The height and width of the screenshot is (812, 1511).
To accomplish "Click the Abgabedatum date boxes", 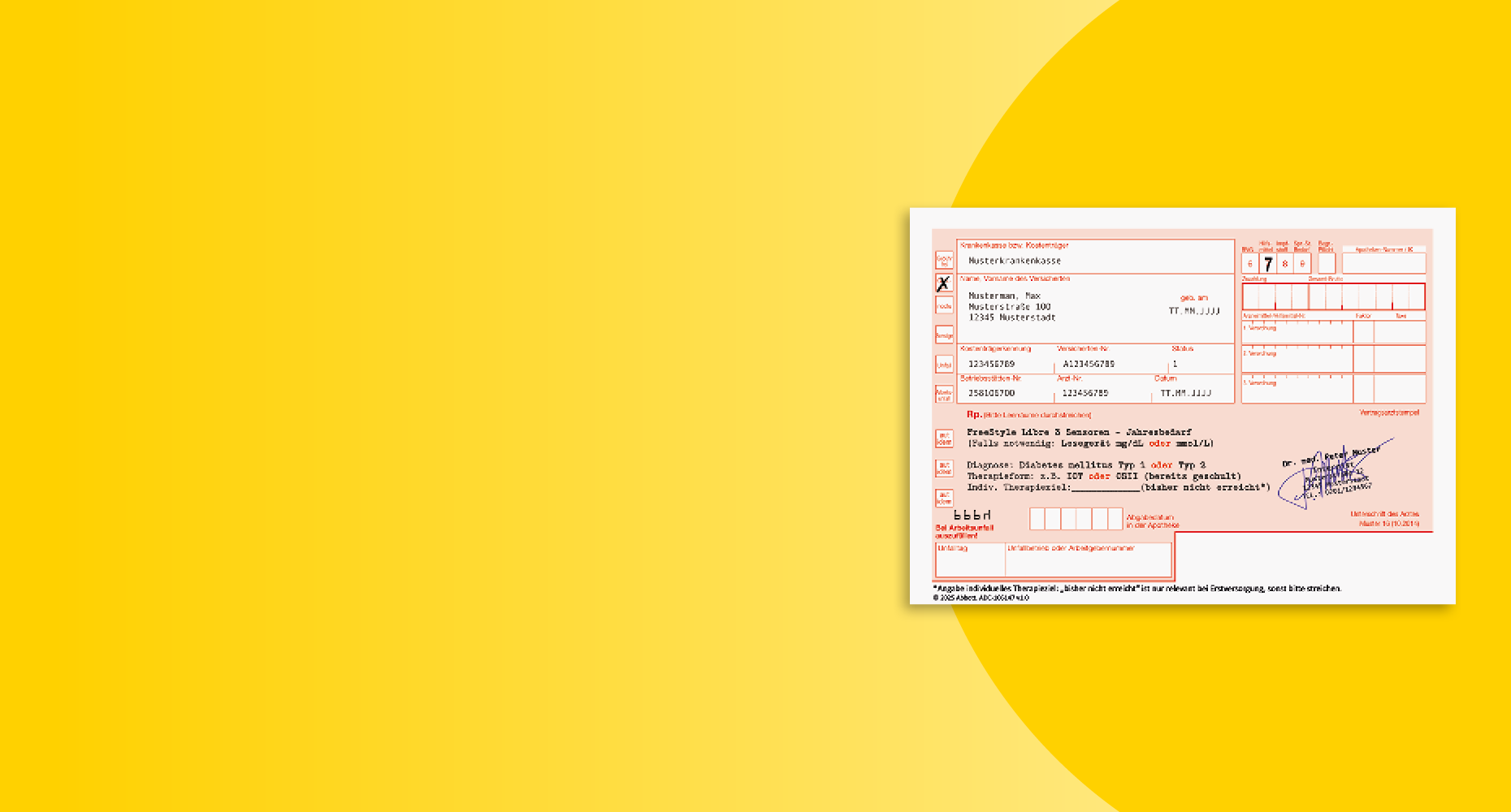I will (x=1076, y=519).
